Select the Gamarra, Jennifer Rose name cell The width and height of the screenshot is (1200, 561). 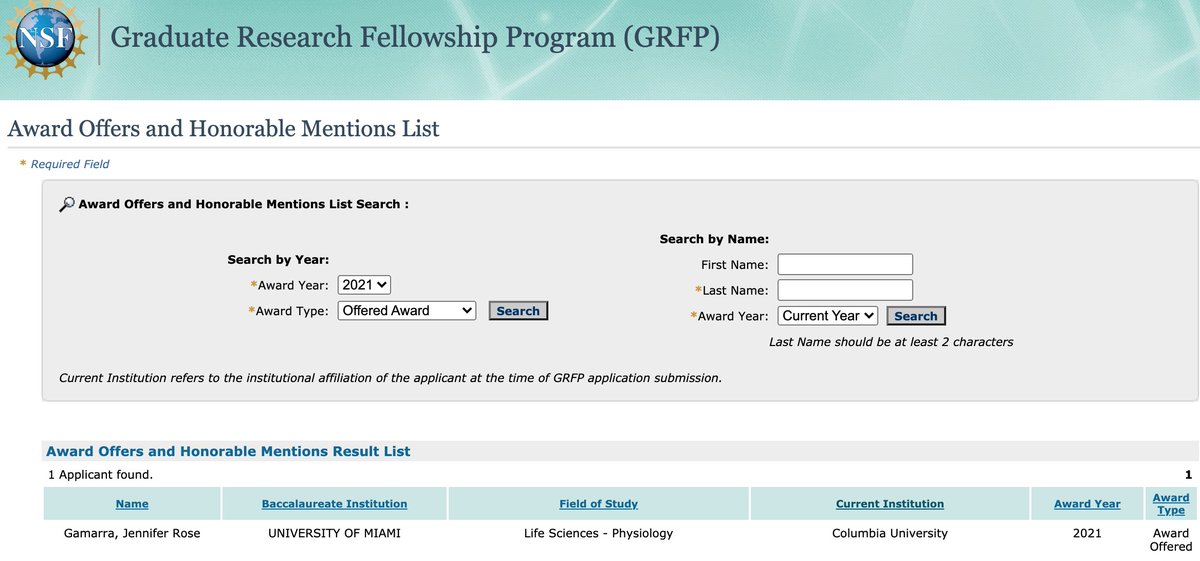pos(132,533)
